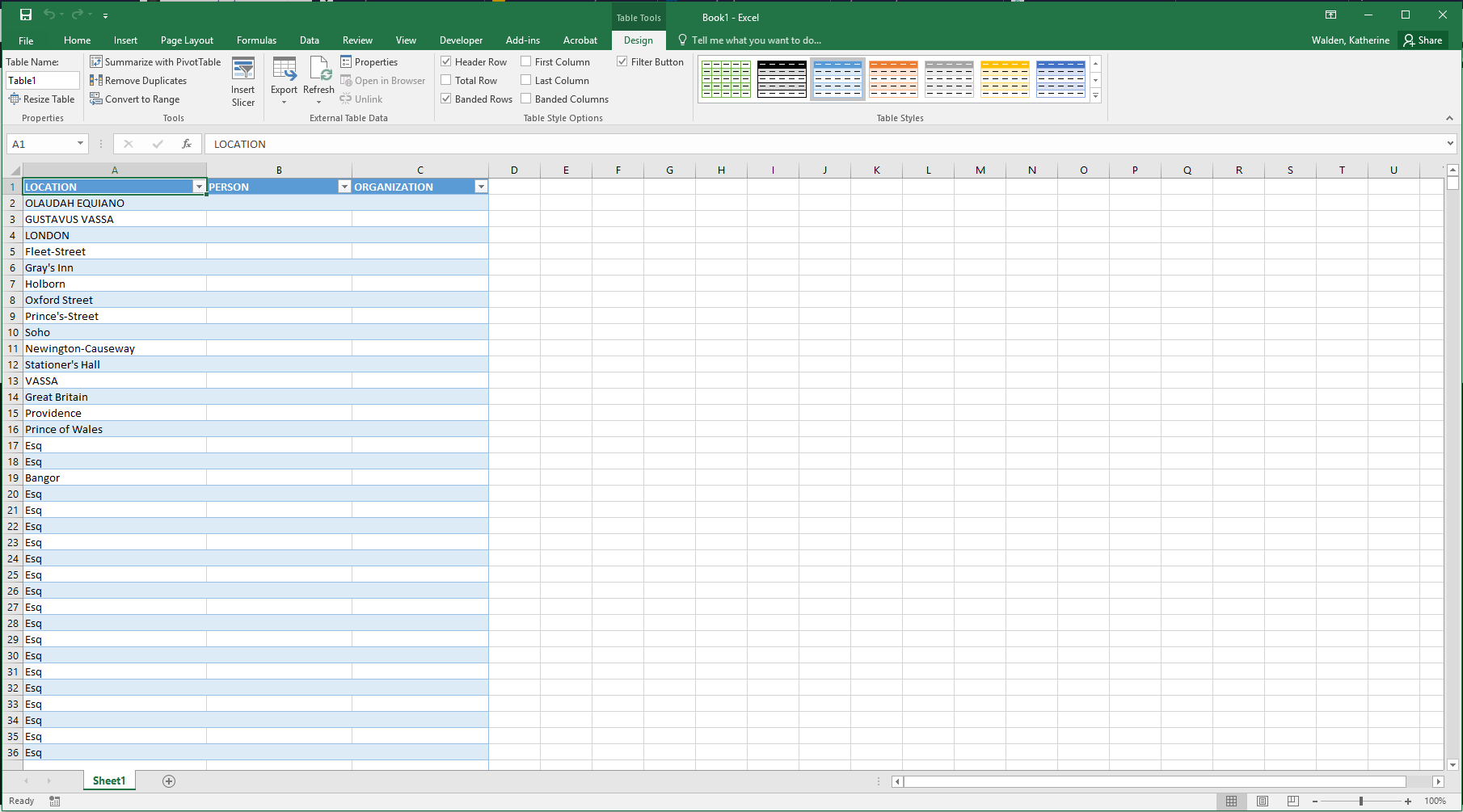
Task: Click the Export table data icon
Action: [284, 71]
